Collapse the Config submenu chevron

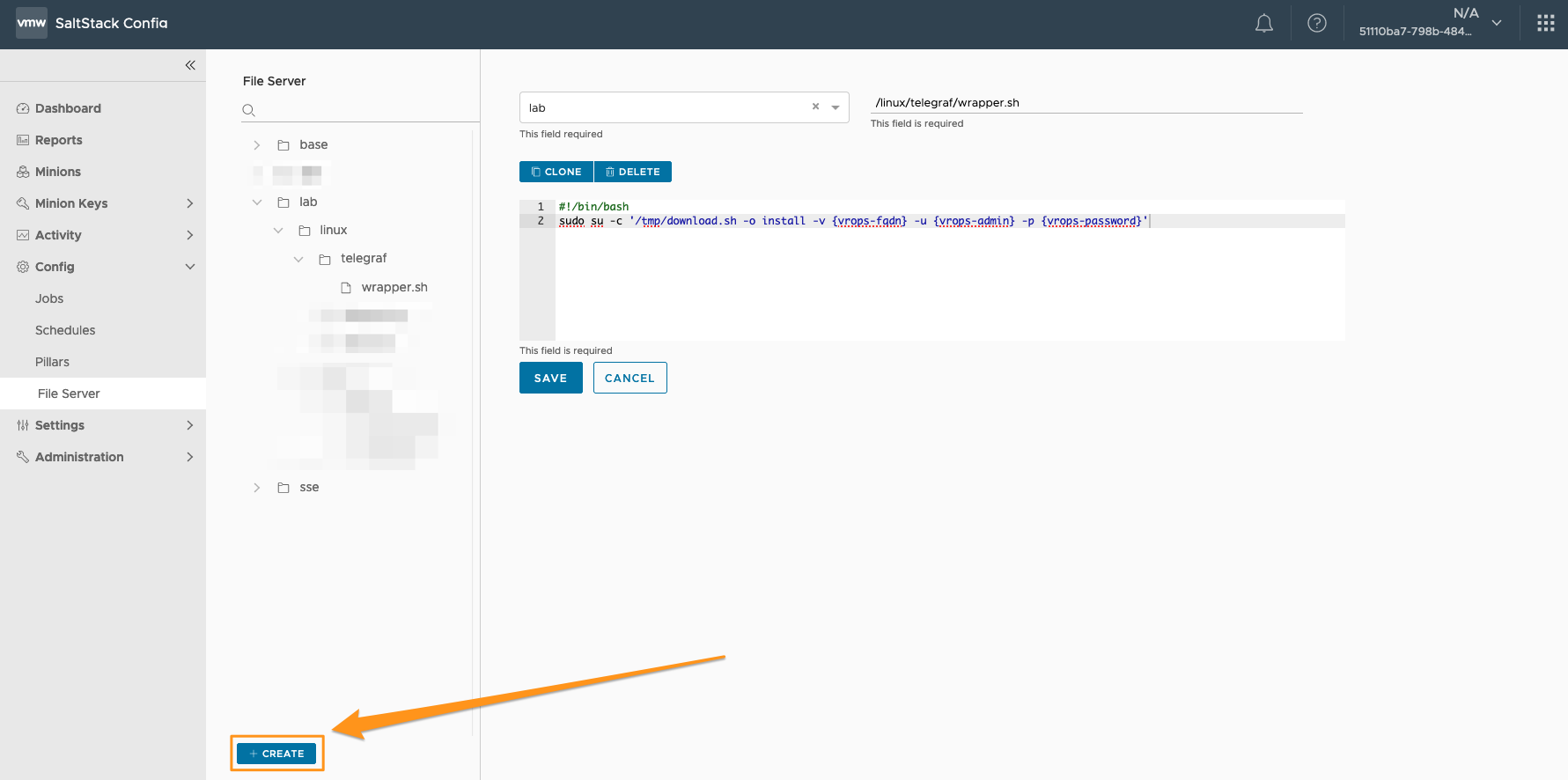pos(190,267)
